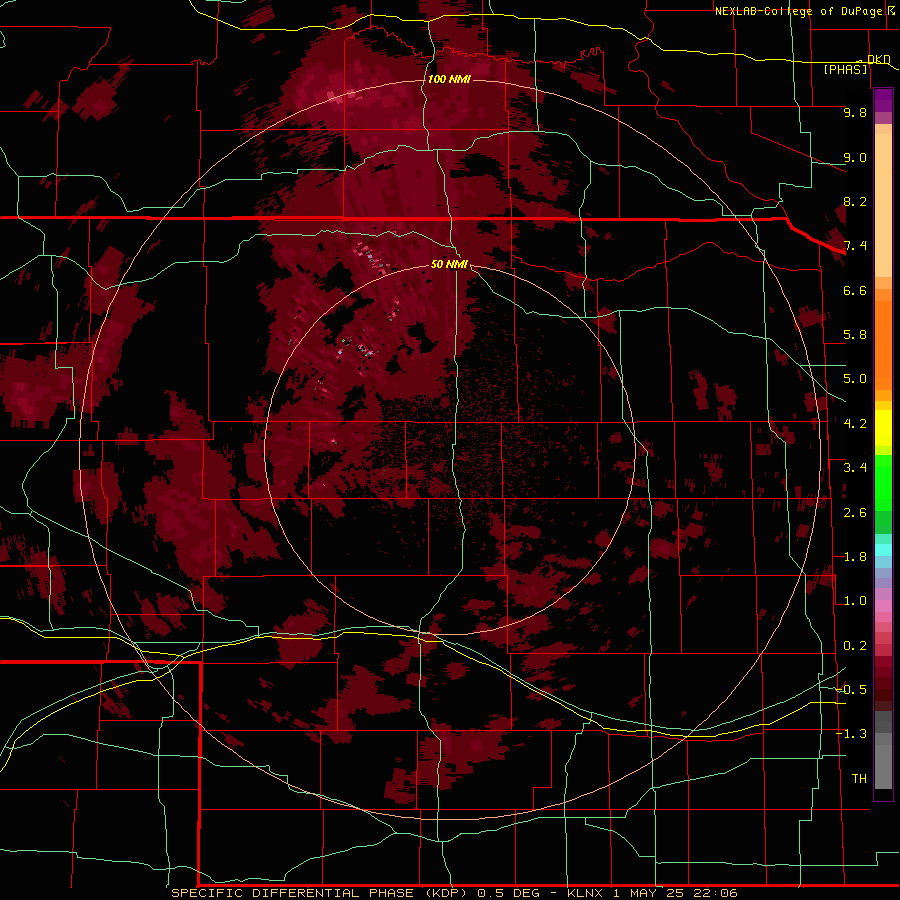Click the 5.0 value on the color scale
The width and height of the screenshot is (900, 900).
click(855, 379)
